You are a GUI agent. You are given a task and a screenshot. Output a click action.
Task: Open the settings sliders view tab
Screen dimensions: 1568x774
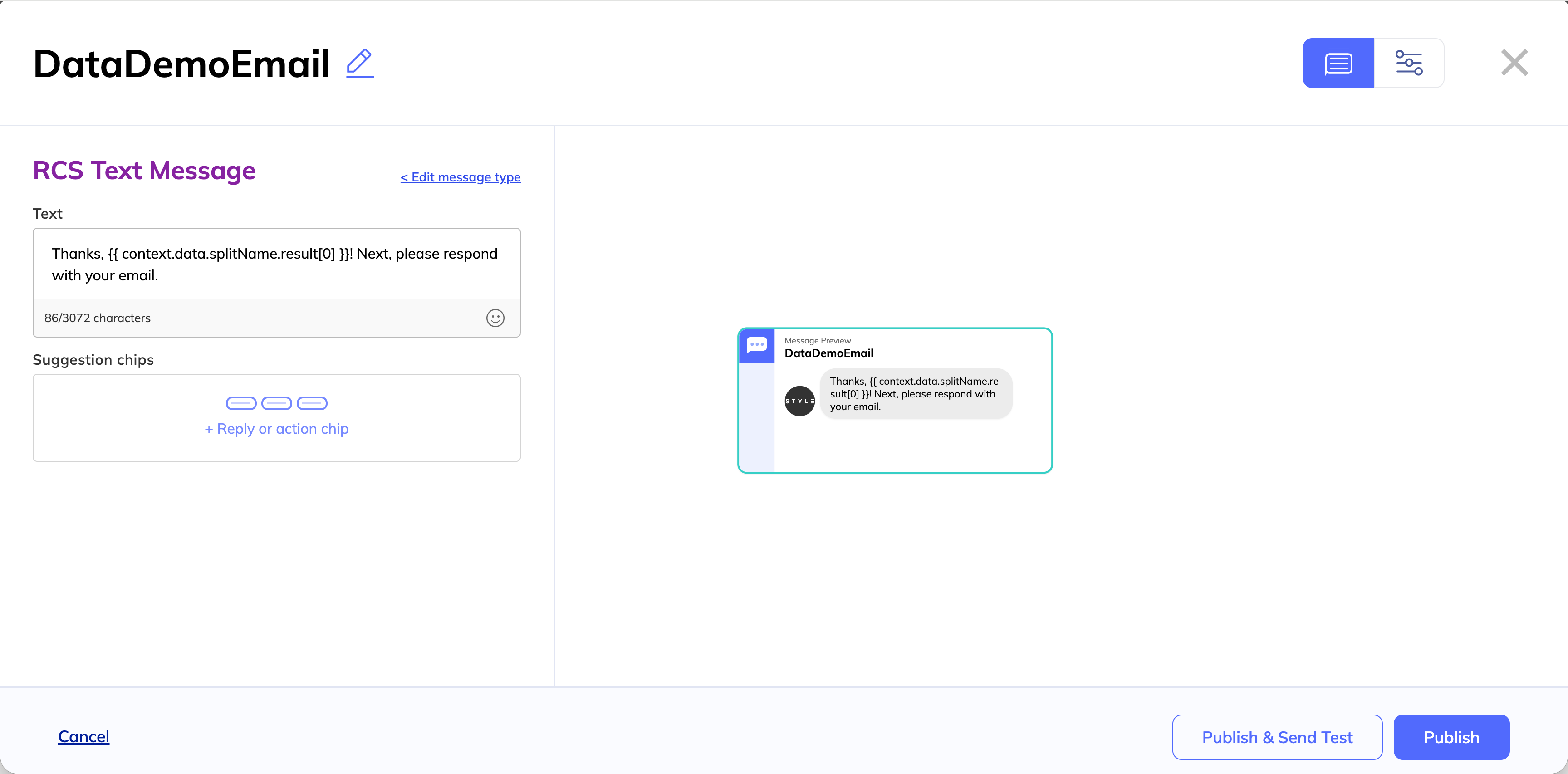(x=1408, y=63)
